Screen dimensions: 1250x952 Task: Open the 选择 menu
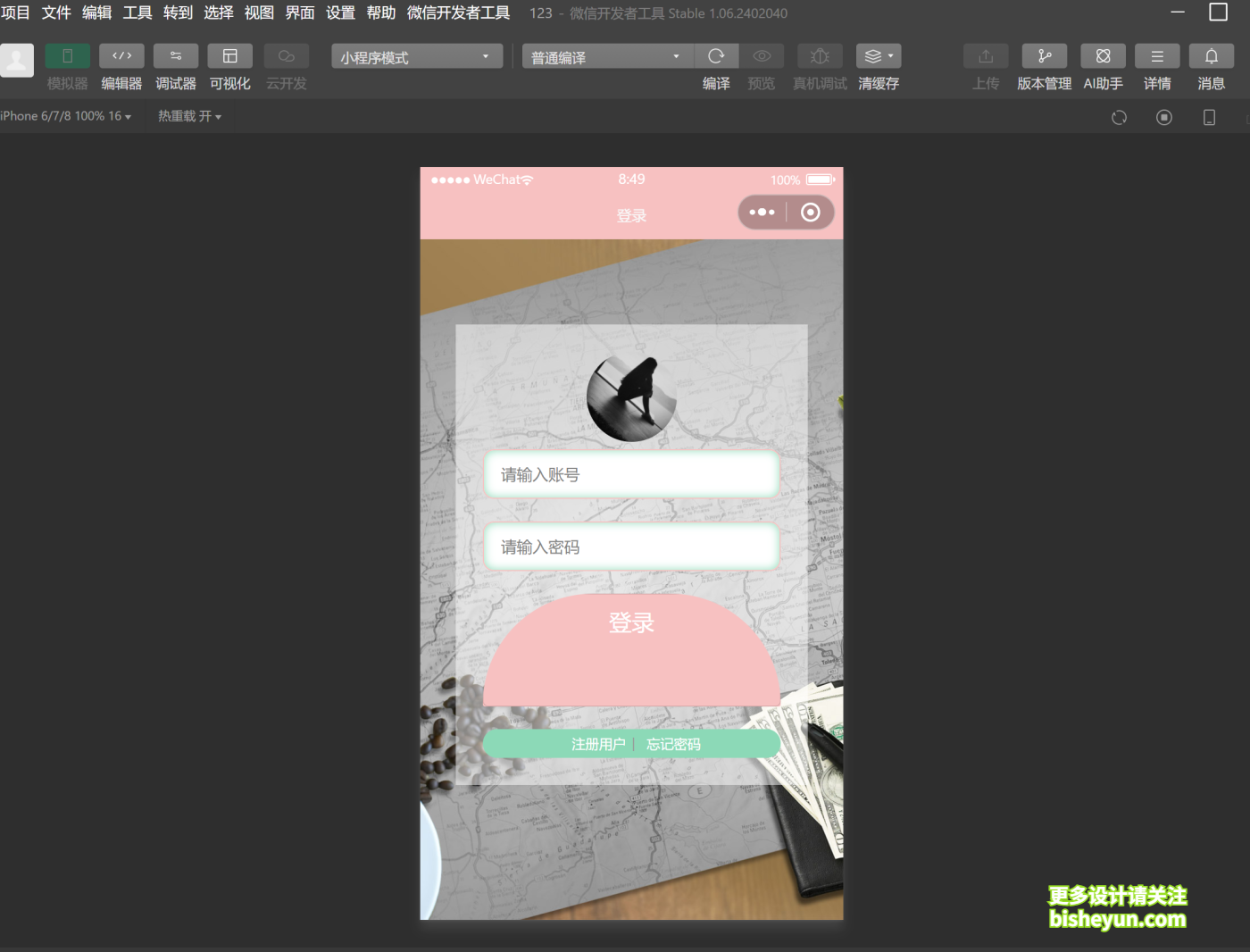point(219,13)
